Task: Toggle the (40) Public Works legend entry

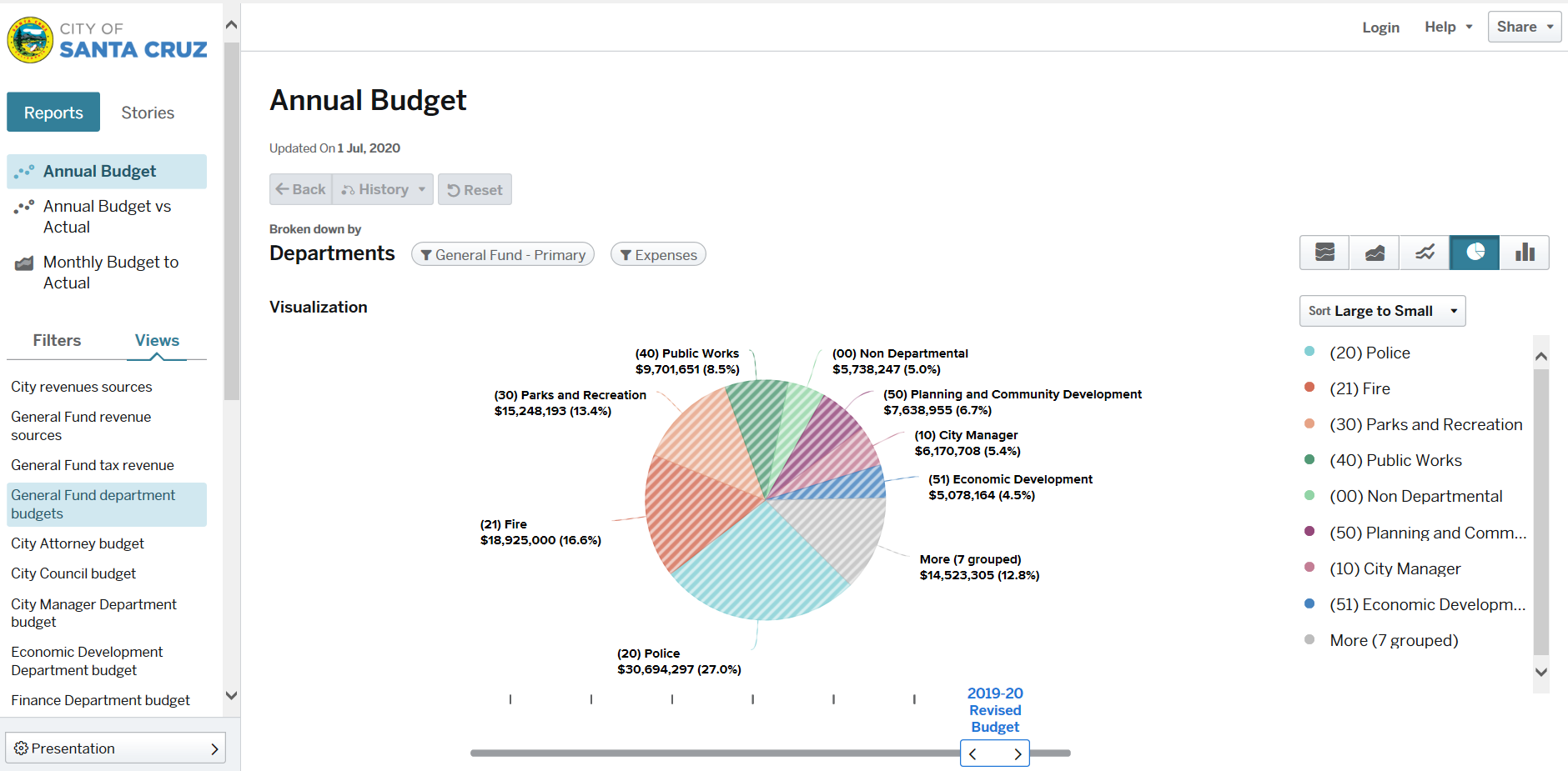Action: point(1395,460)
